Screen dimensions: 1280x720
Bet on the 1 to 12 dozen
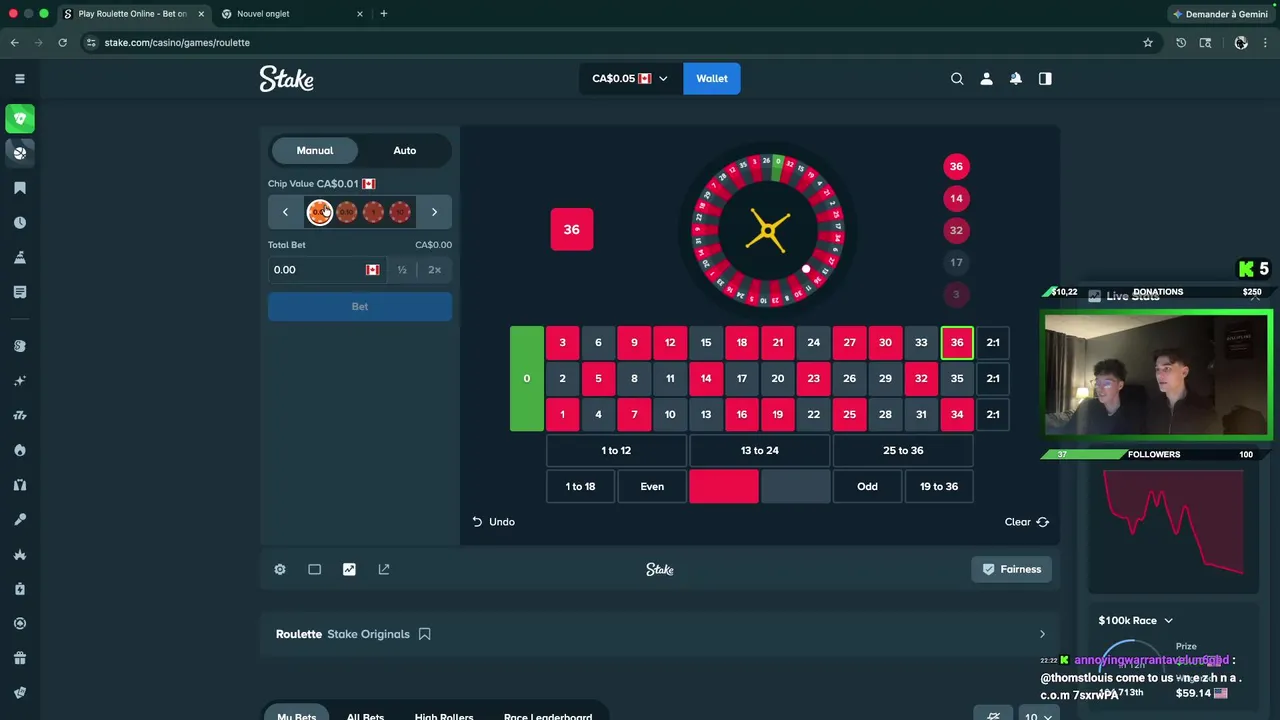click(x=616, y=450)
